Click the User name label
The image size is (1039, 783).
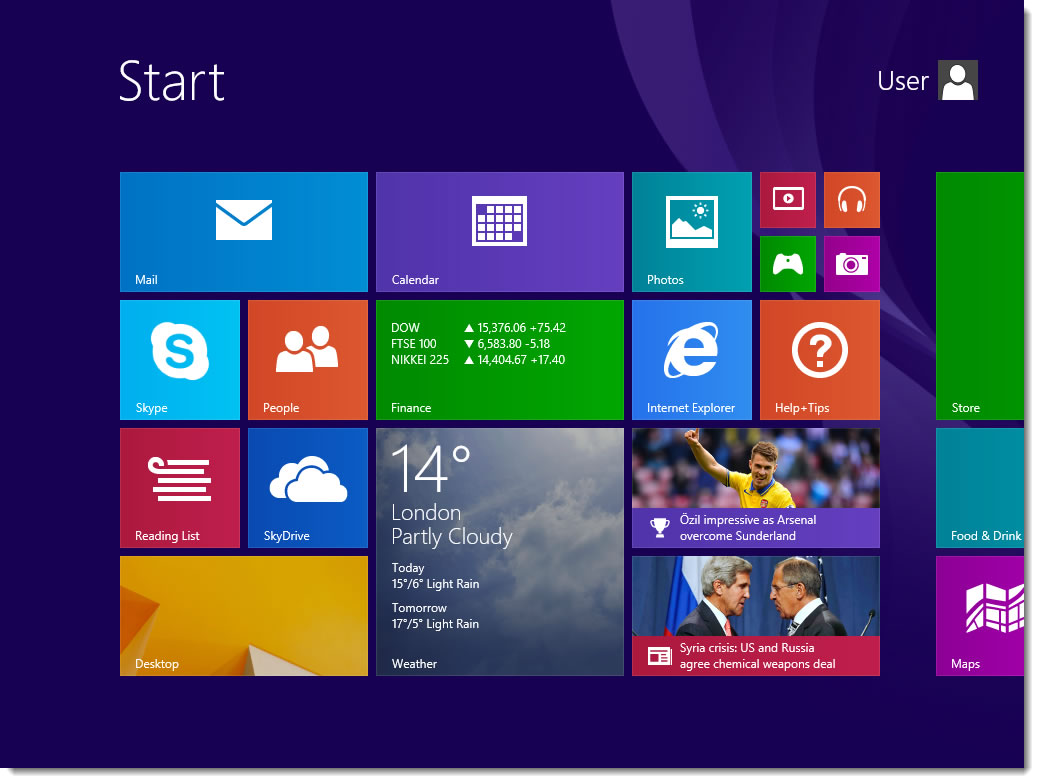click(x=902, y=81)
